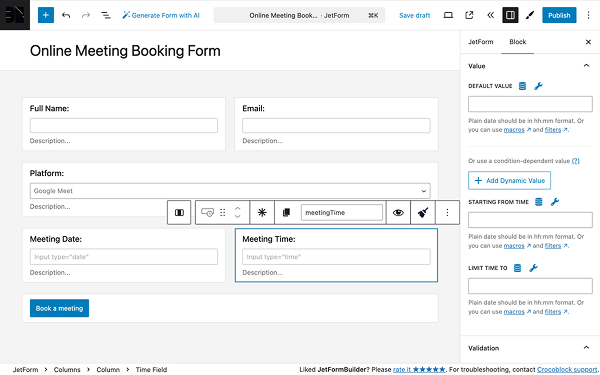
Task: Select Column in the breadcrumb
Action: [108, 370]
